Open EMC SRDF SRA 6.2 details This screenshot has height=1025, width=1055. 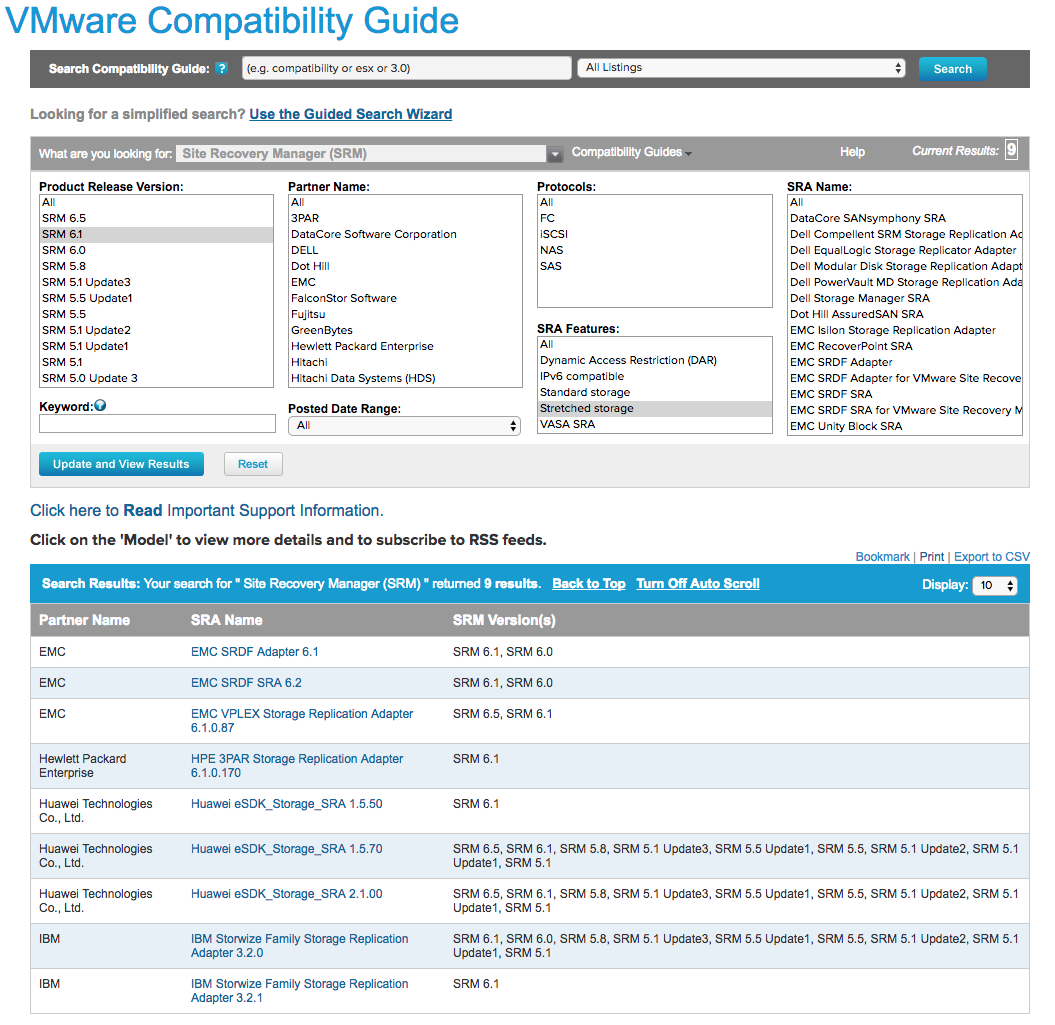pos(246,683)
